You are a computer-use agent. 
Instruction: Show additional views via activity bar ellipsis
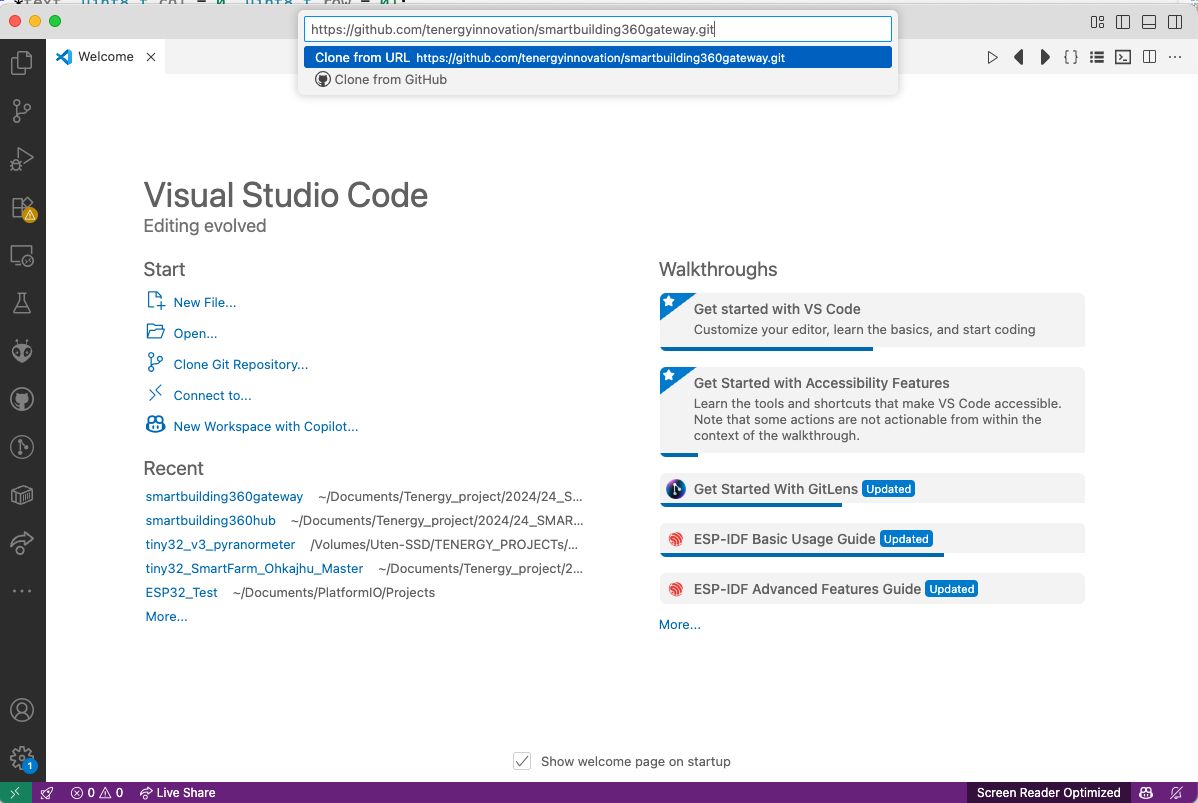pyautogui.click(x=22, y=591)
